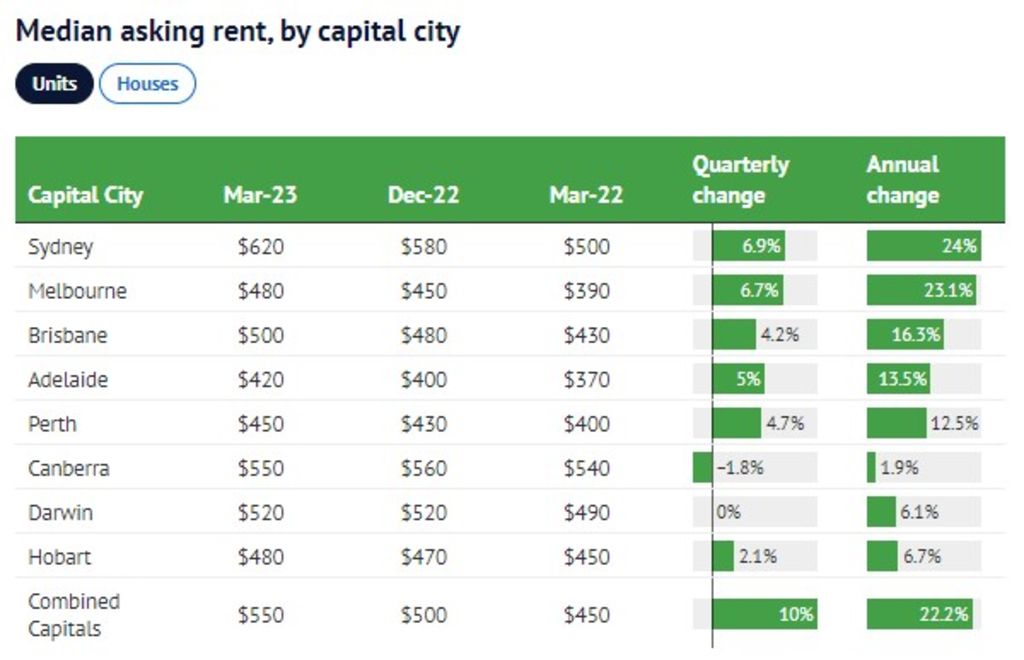Switch to the Houses view

[147, 84]
